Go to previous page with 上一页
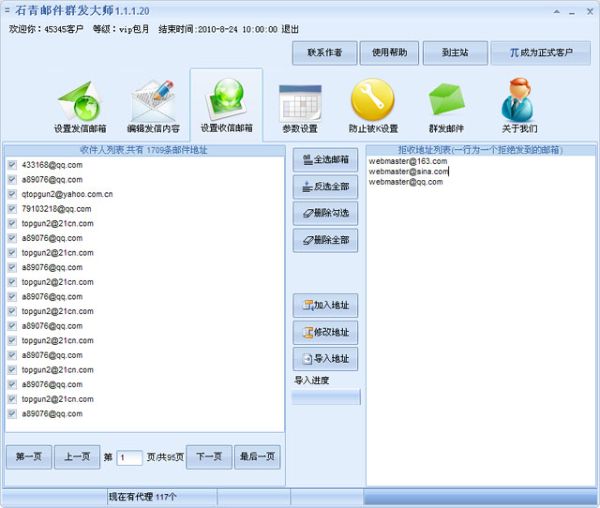Image resolution: width=600 pixels, height=508 pixels. click(x=77, y=457)
